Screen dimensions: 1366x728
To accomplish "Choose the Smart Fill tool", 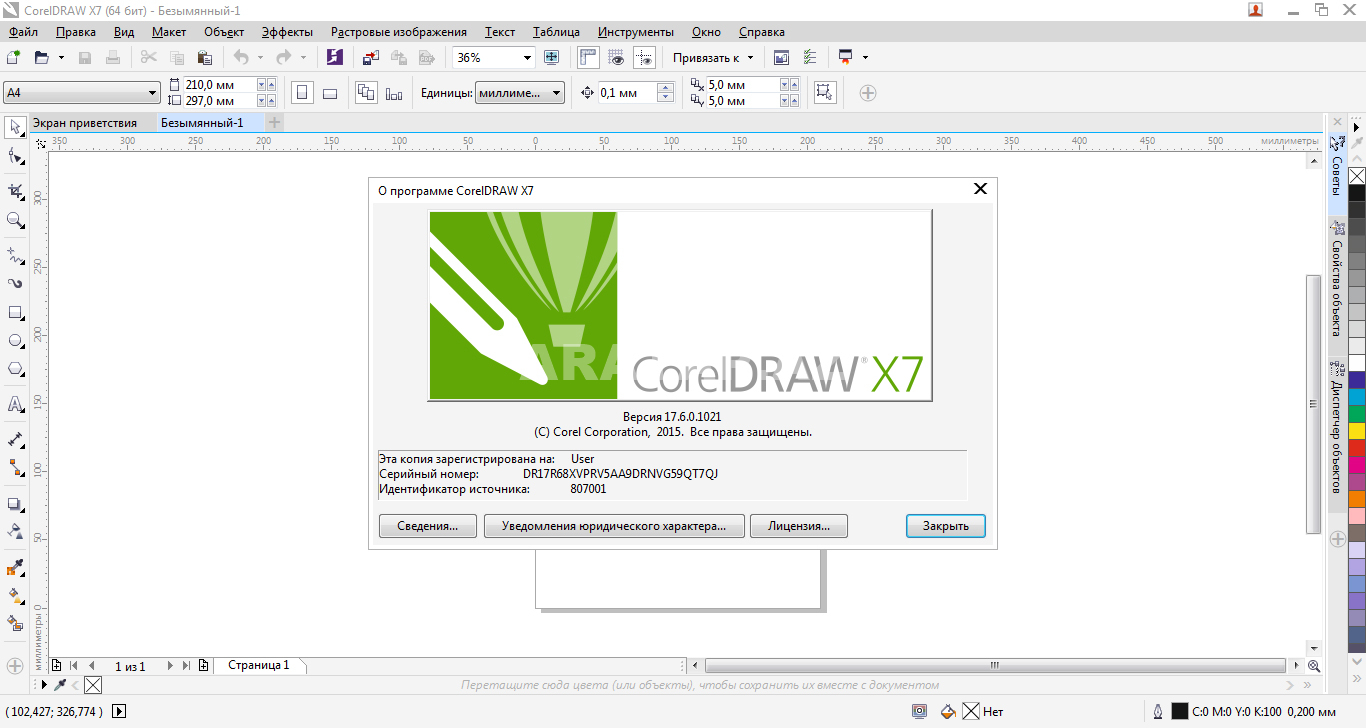I will pyautogui.click(x=15, y=623).
